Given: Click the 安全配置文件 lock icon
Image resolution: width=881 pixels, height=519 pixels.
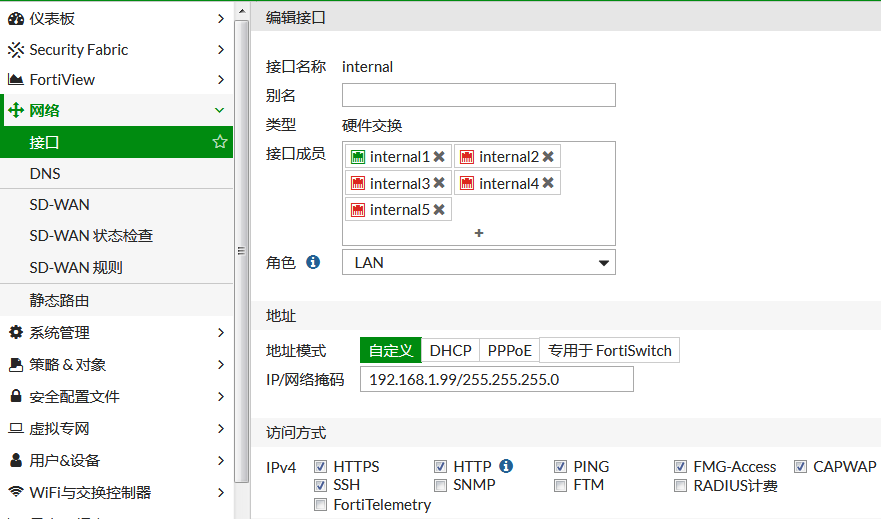Looking at the screenshot, I should [x=16, y=395].
